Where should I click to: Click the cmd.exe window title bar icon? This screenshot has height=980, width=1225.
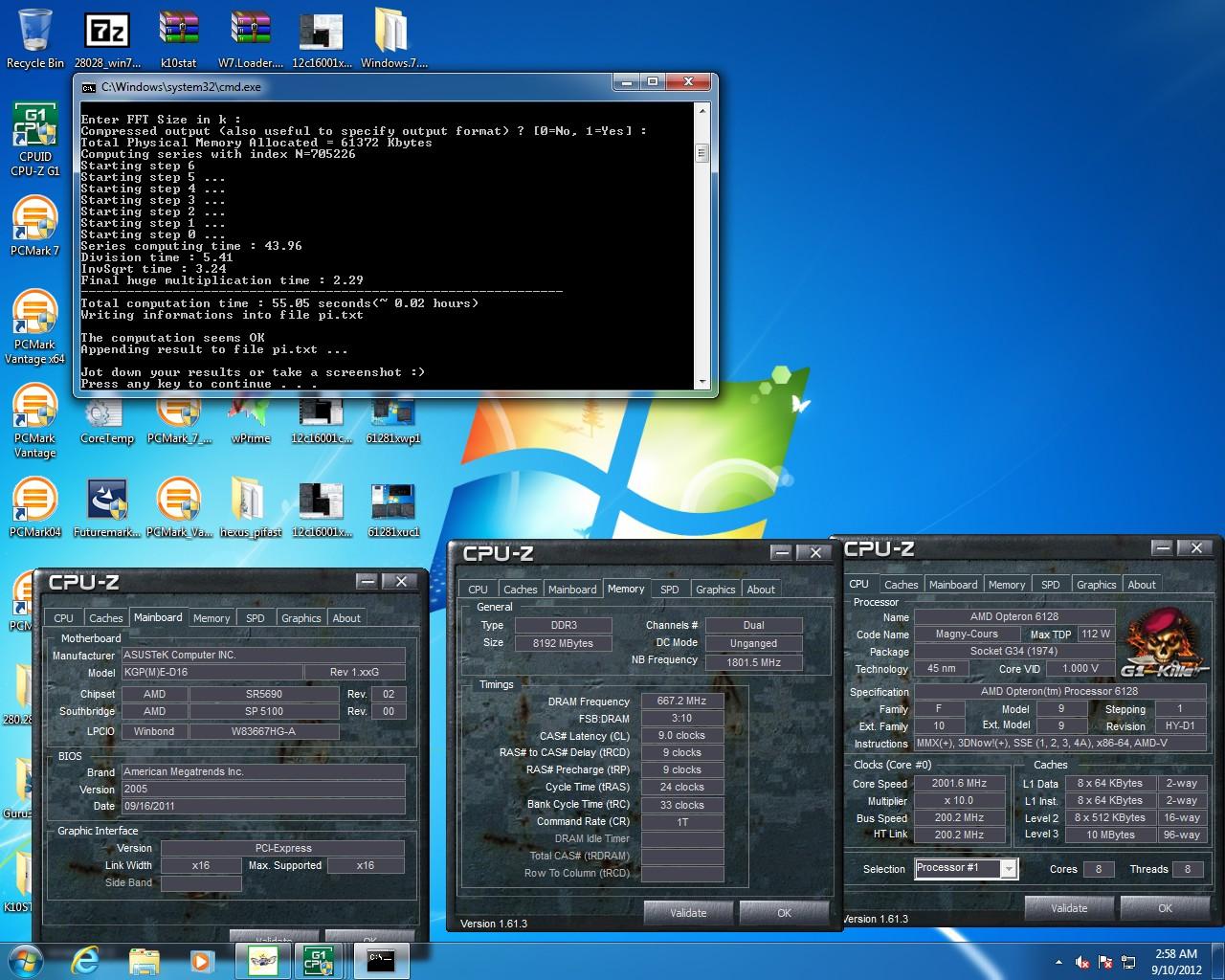(89, 87)
